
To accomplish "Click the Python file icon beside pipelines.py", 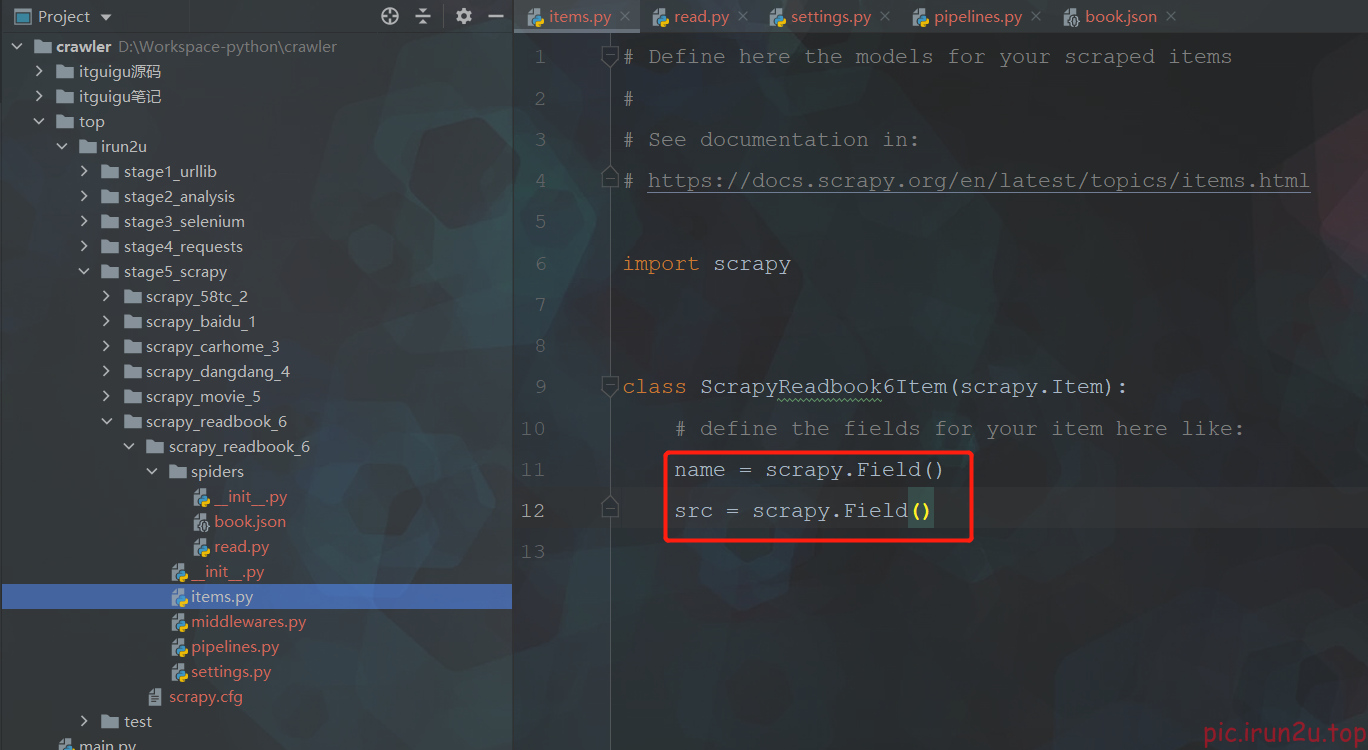I will pos(181,646).
